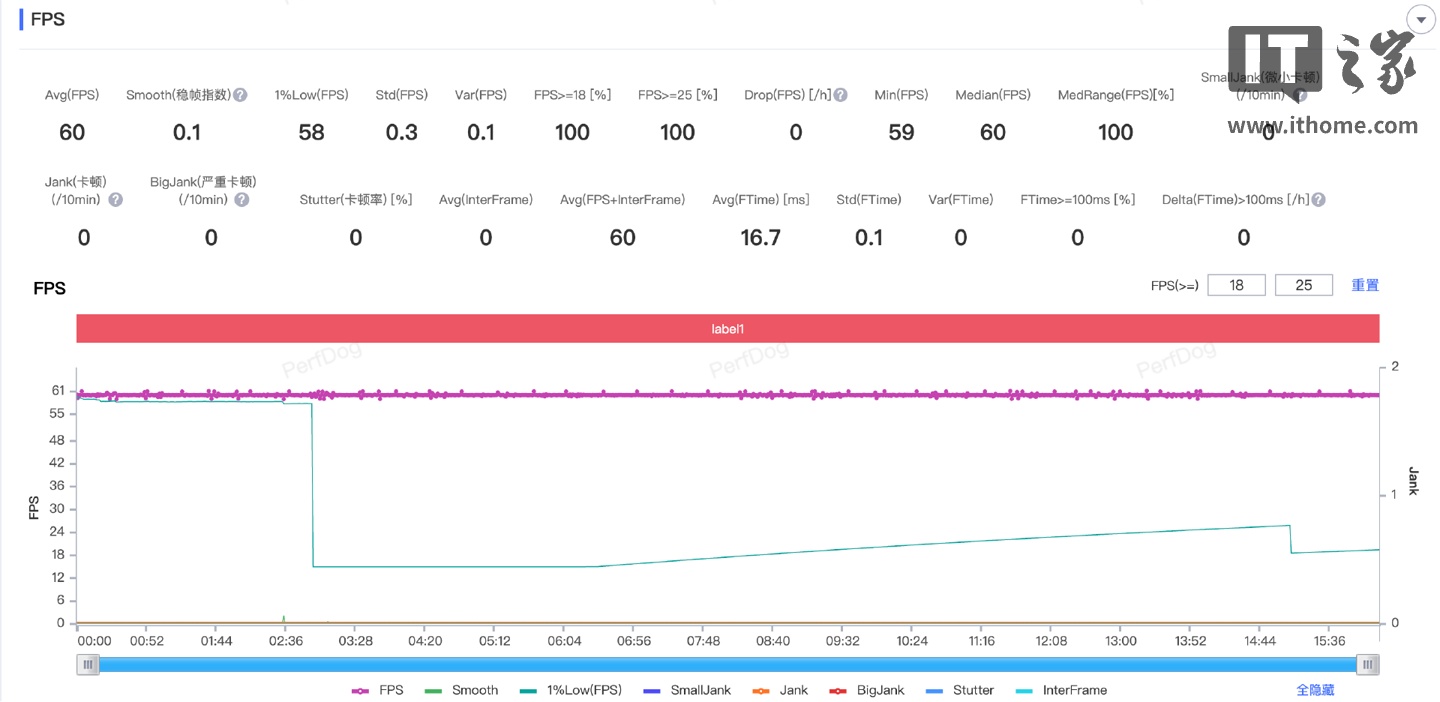Click the 重置 reset link
The width and height of the screenshot is (1440, 702).
[x=1365, y=285]
